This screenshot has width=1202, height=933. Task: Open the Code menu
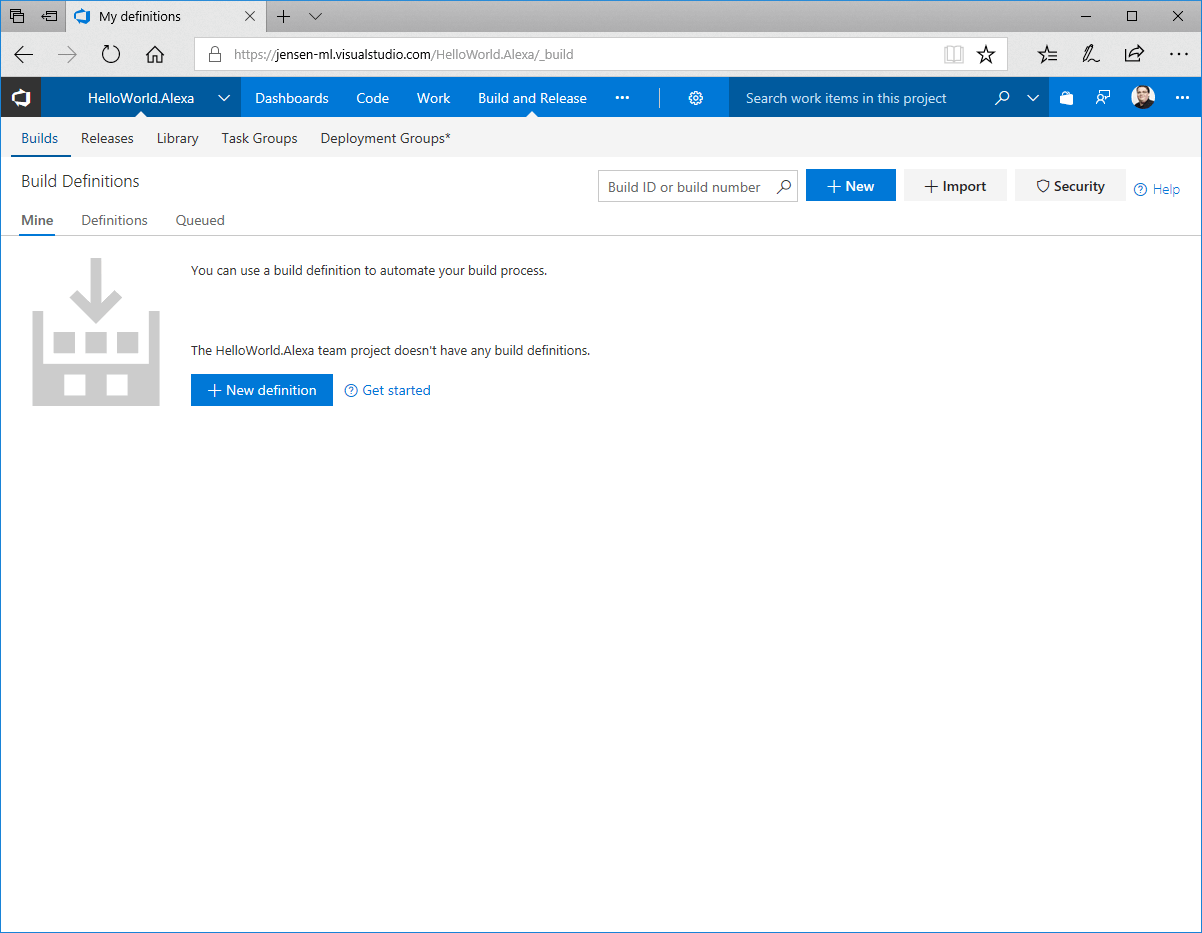tap(372, 98)
